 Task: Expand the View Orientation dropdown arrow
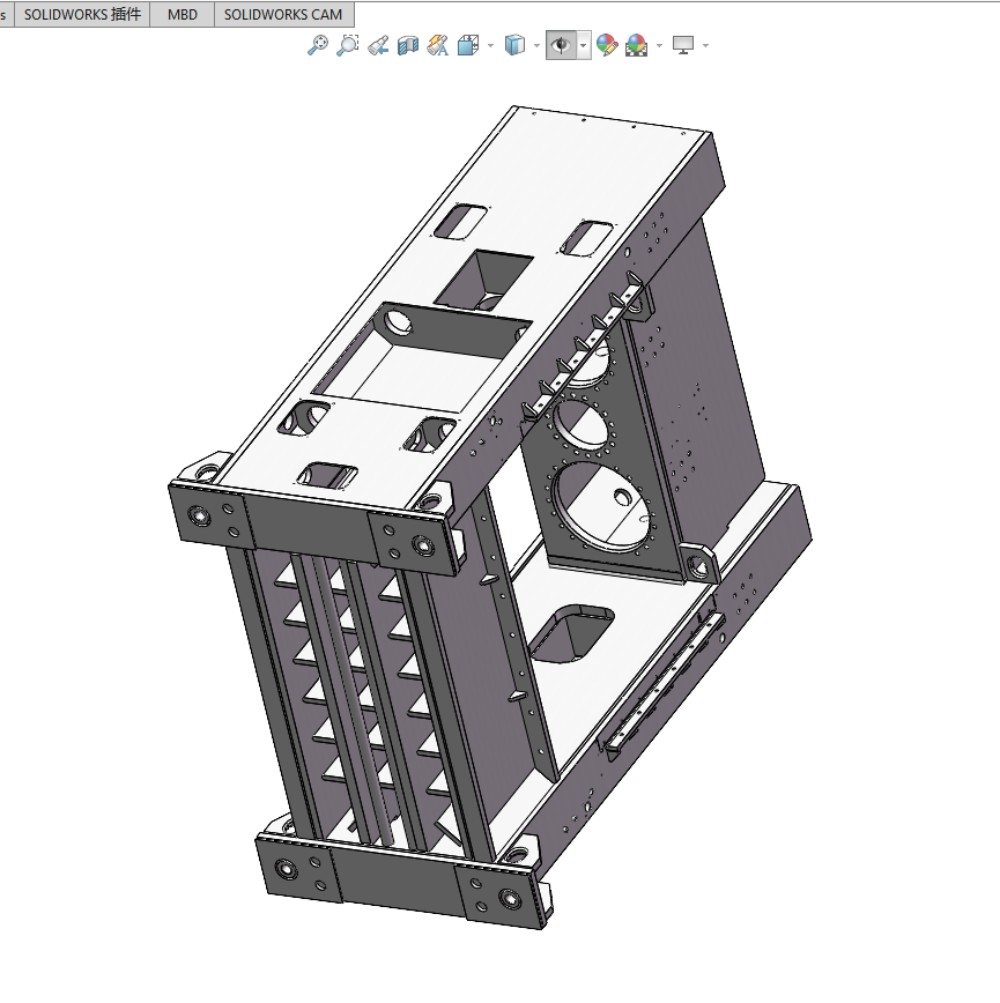[490, 46]
